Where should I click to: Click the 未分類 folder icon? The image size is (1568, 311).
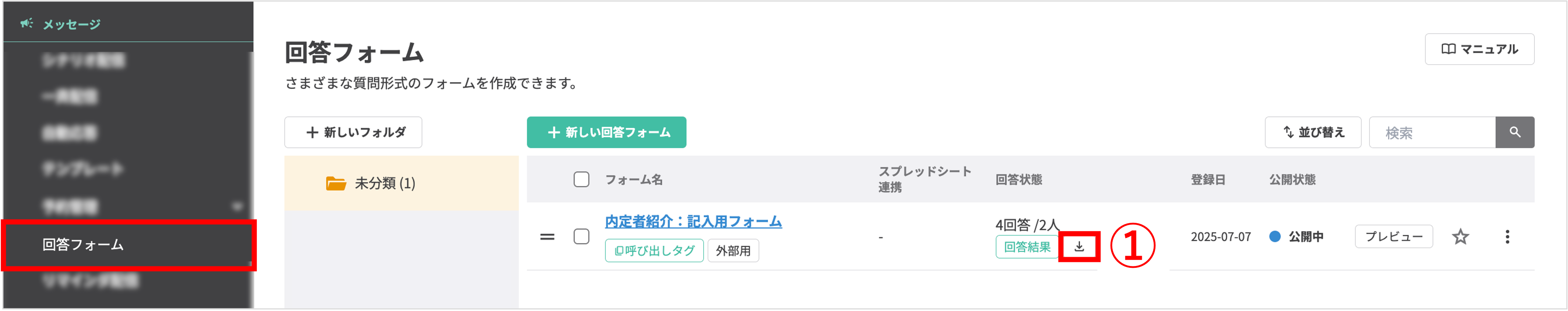pos(336,183)
